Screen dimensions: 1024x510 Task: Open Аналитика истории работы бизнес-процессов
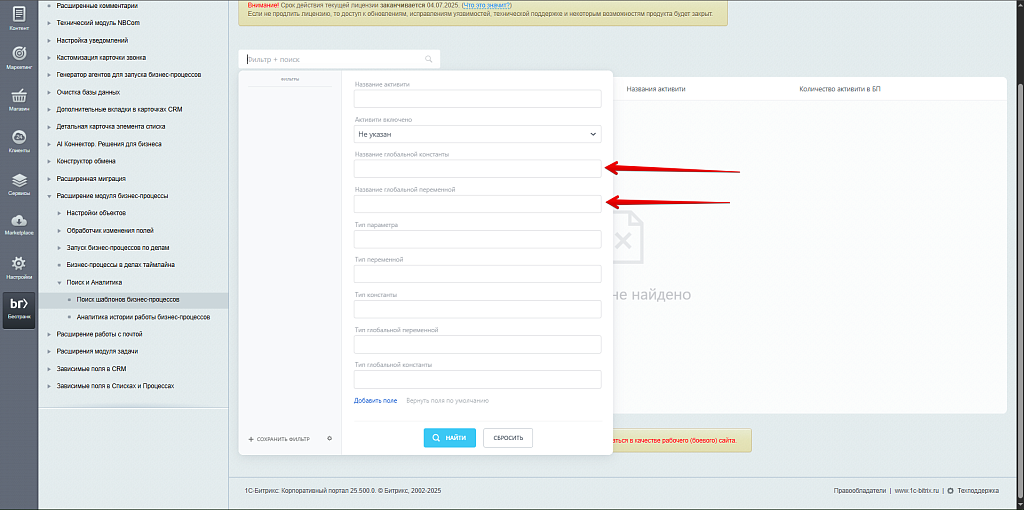click(x=143, y=317)
